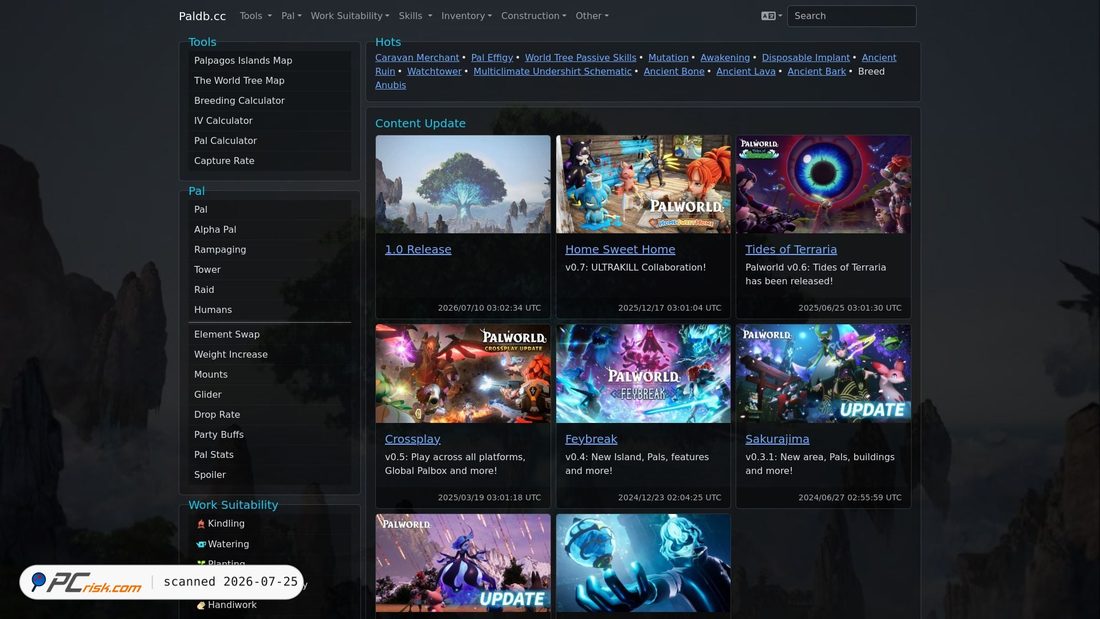Viewport: 1100px width, 619px height.
Task: Click the Handiwork hand icon
Action: click(201, 605)
